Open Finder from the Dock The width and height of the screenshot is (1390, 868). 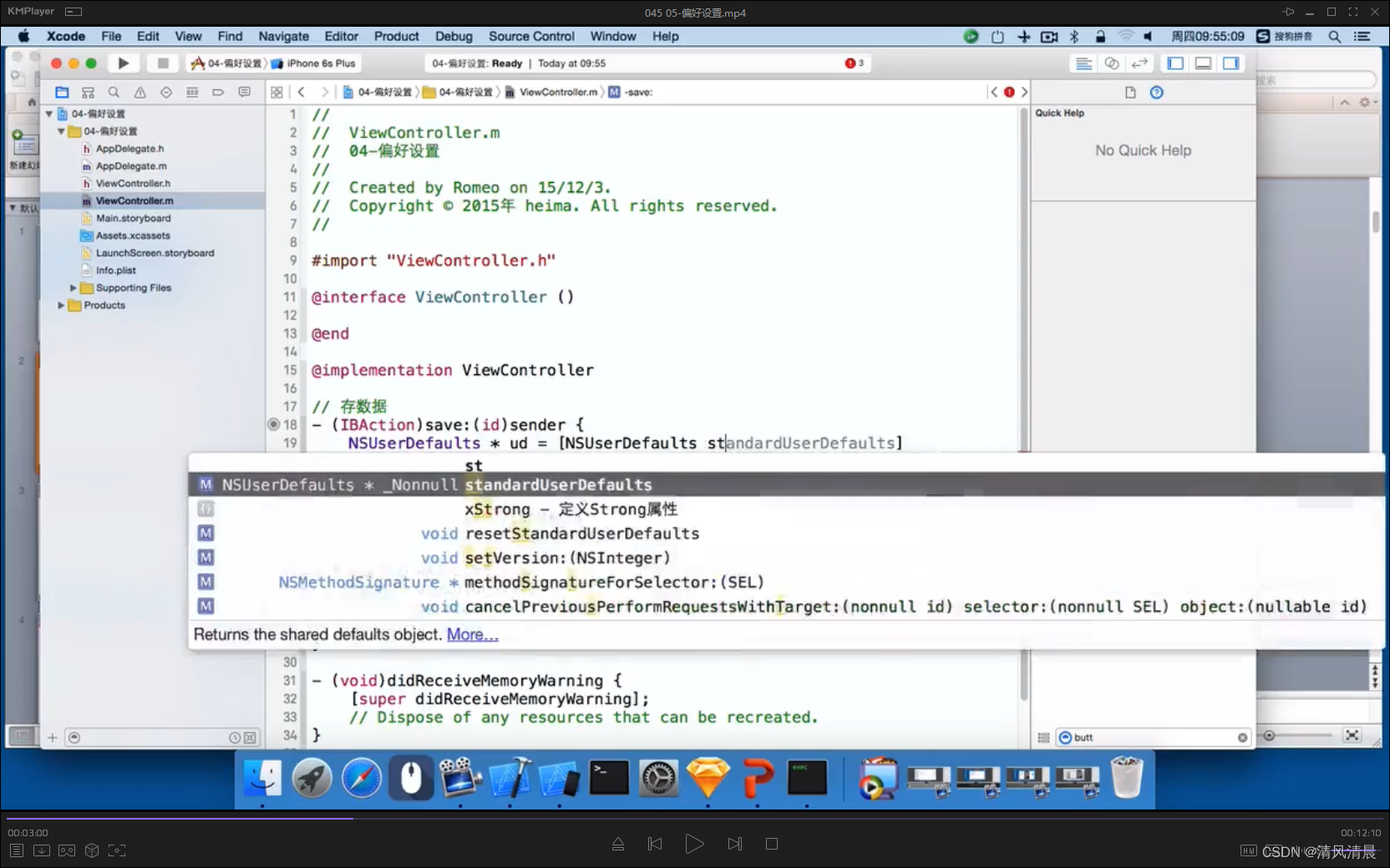[262, 779]
